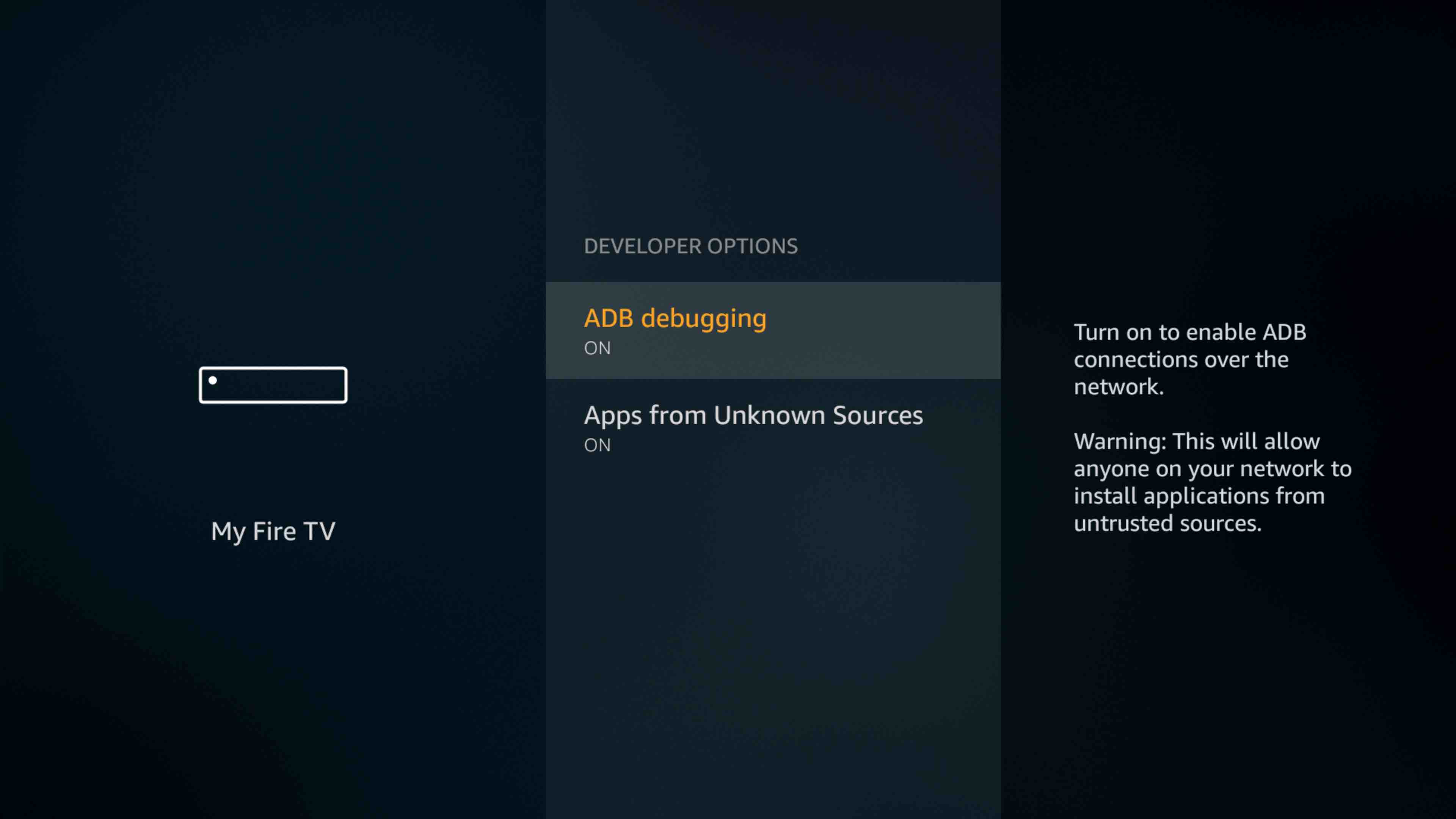
Task: Click the My Fire TV label
Action: (273, 531)
